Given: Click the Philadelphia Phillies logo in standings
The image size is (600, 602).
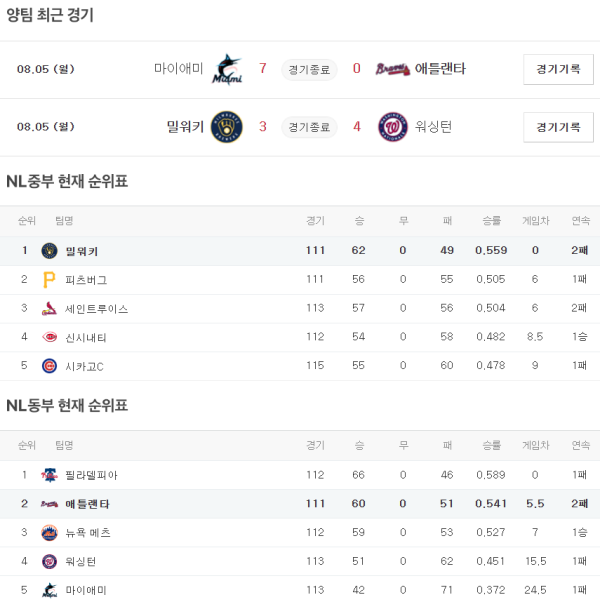Looking at the screenshot, I should point(49,475).
